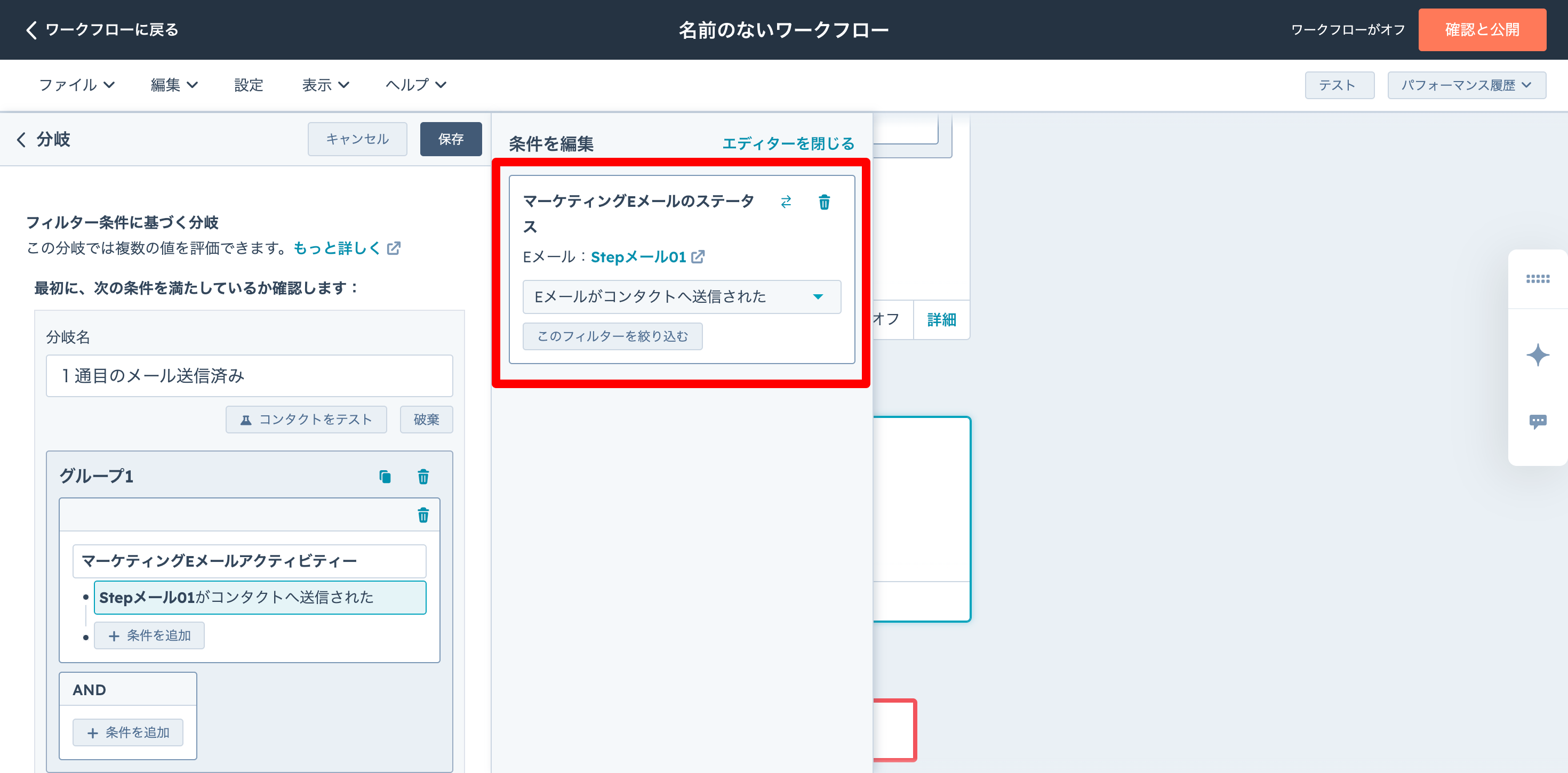Add a condition under Stepメール01 filter
Screen dimensions: 1568x773
coord(149,635)
